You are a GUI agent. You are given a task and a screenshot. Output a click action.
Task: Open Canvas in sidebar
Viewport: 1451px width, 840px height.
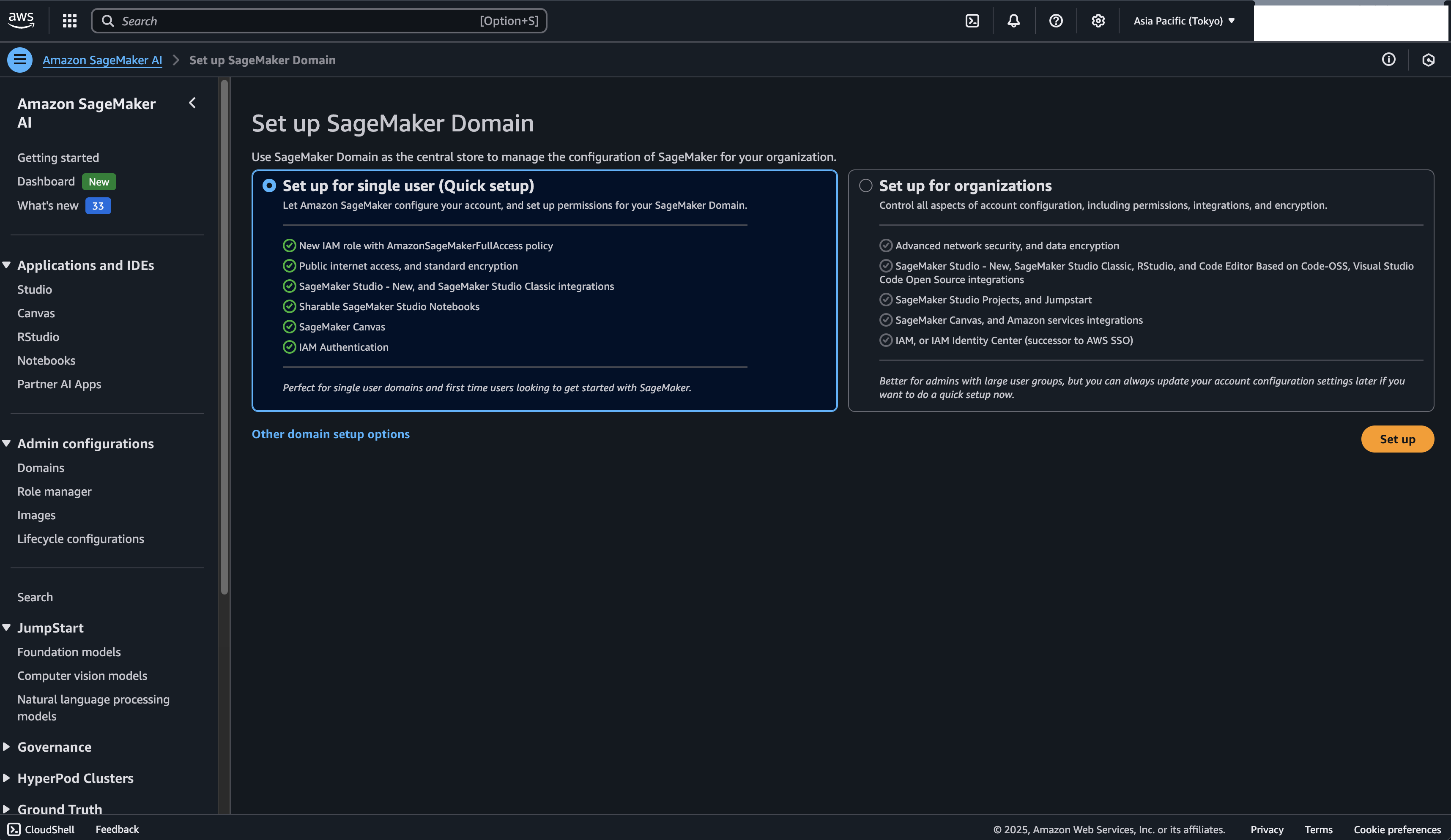click(x=36, y=313)
